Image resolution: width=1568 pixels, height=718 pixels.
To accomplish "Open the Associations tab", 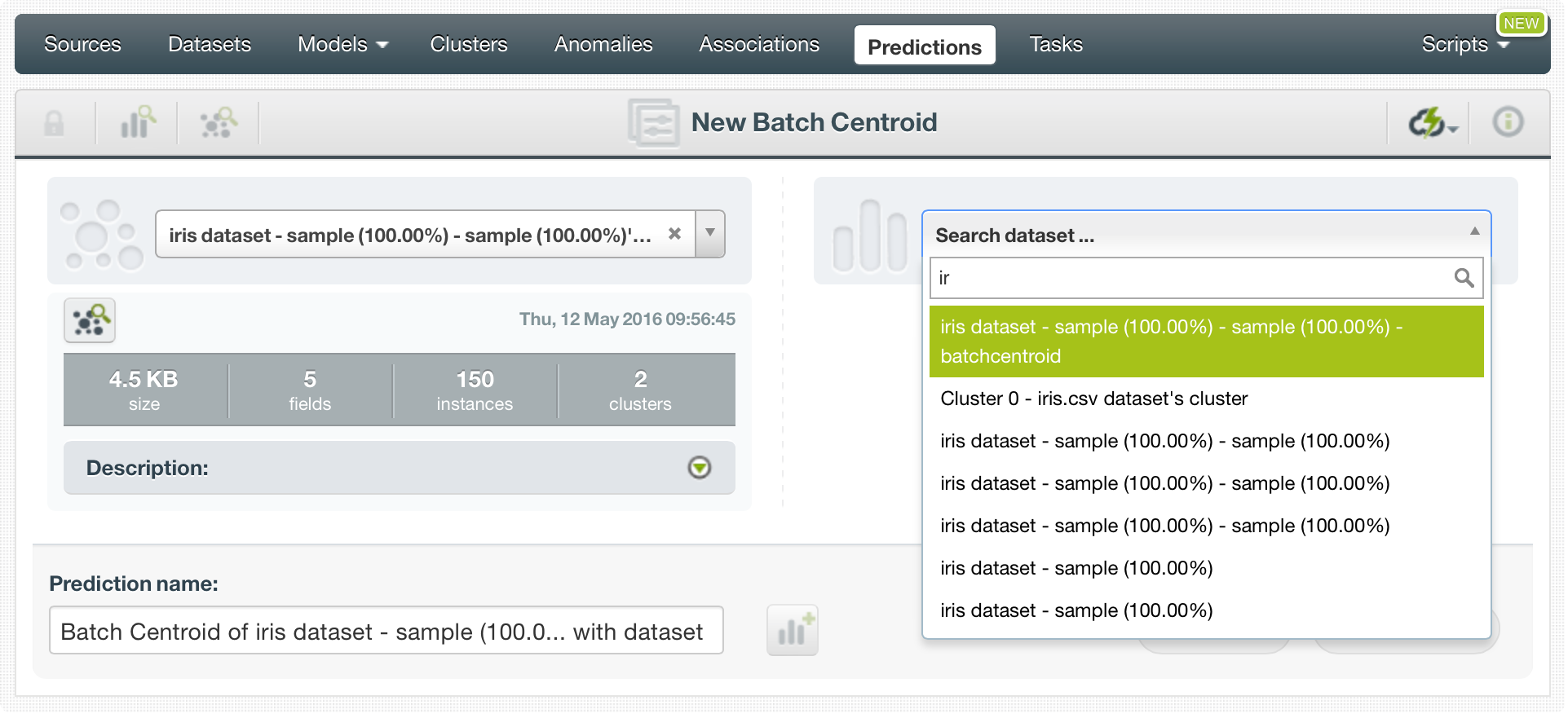I will 759,44.
